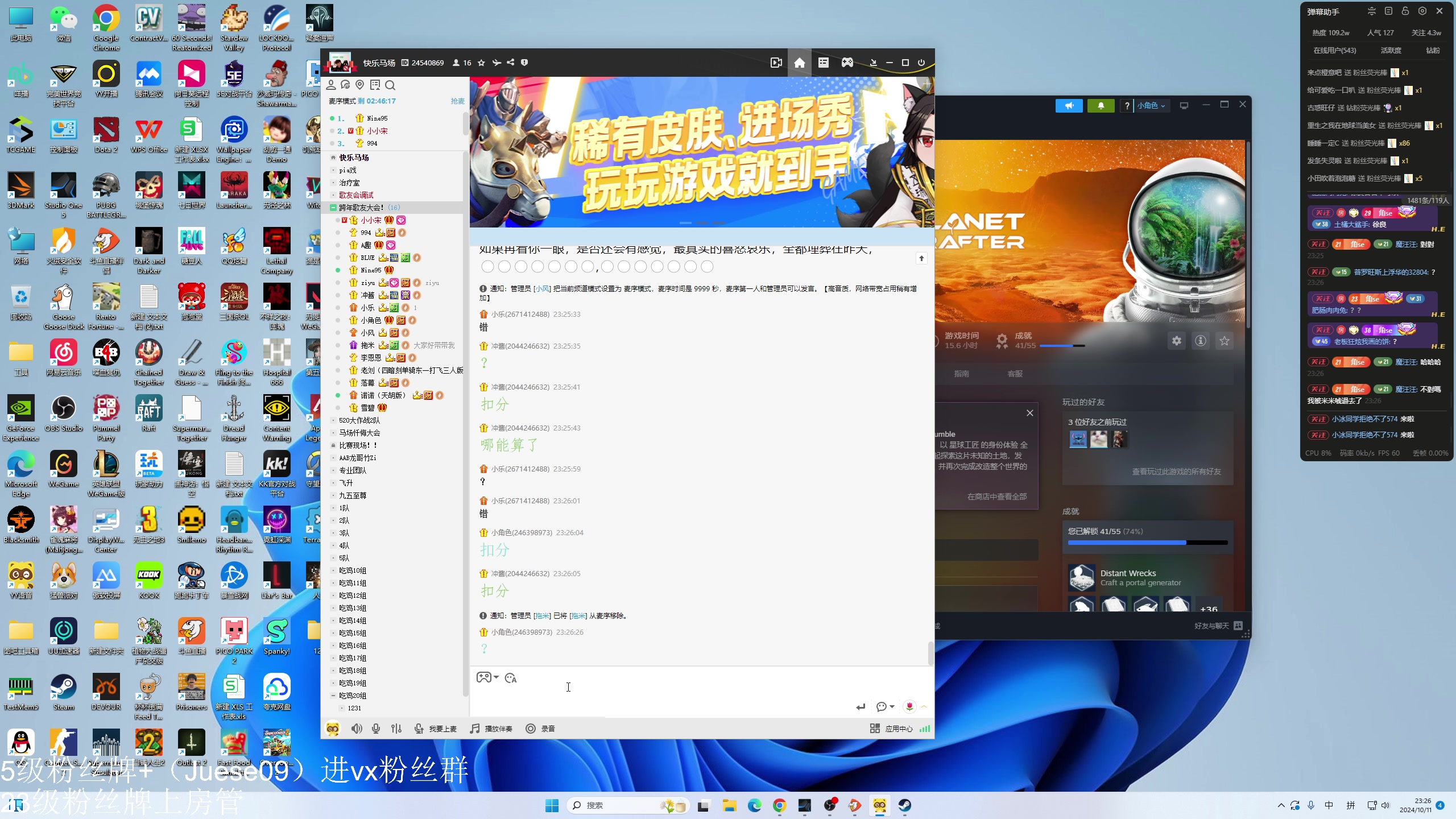Click the 小风 admin link in notice
1456x819 pixels.
[x=543, y=289]
